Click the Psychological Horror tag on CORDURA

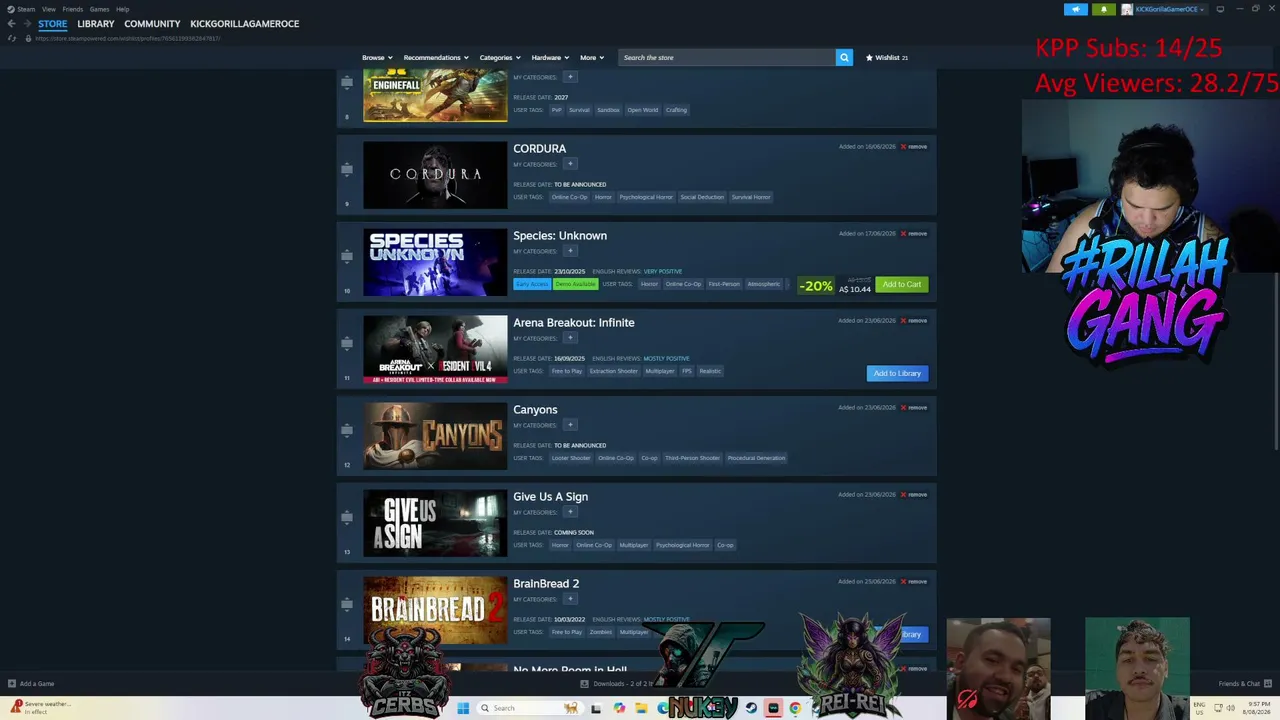tap(646, 197)
